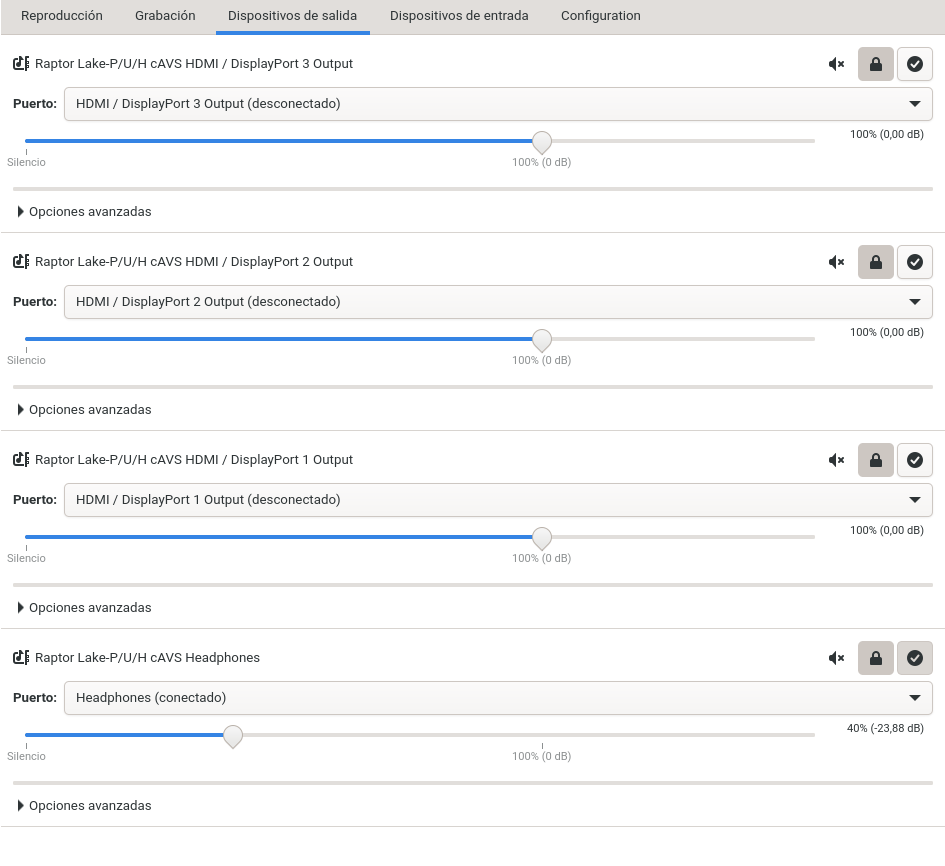Screen dimensions: 945x866
Task: Click the 100% (0 dB) mark under Headphones slider
Action: tap(542, 756)
